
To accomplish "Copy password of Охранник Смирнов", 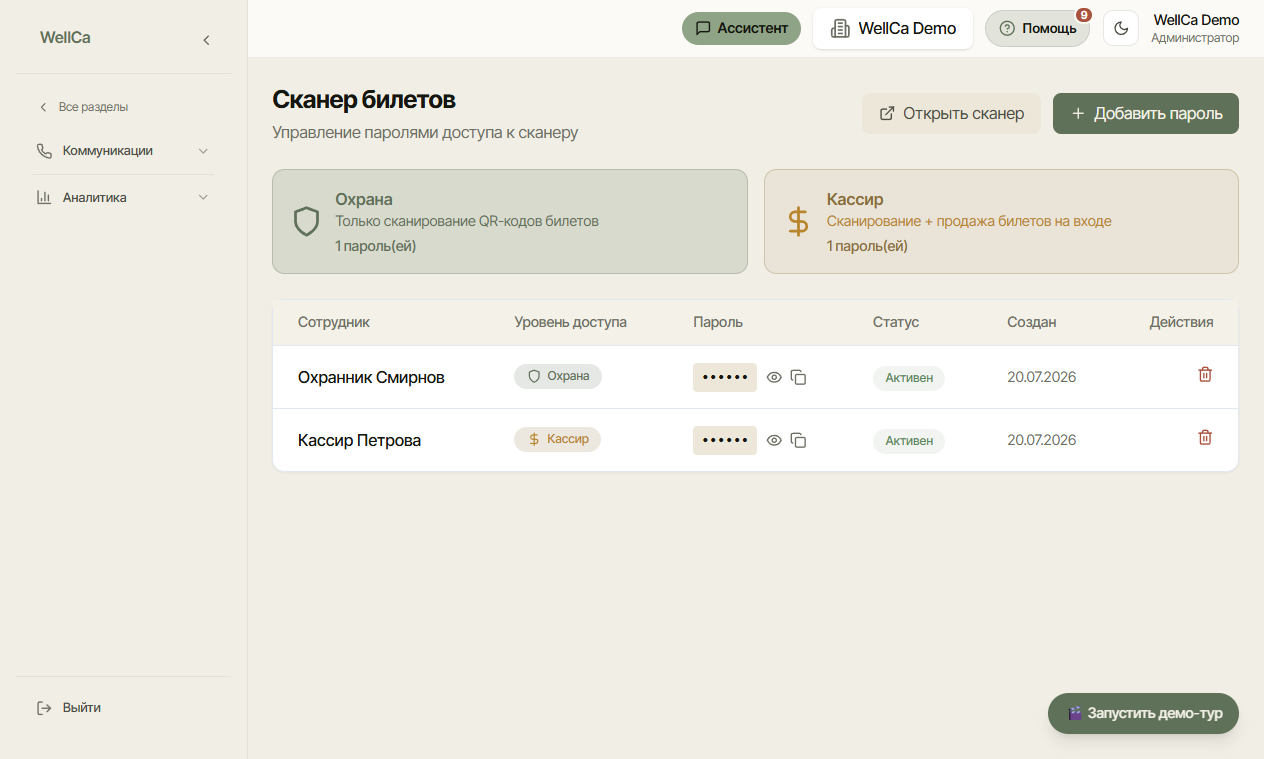I will pos(798,377).
